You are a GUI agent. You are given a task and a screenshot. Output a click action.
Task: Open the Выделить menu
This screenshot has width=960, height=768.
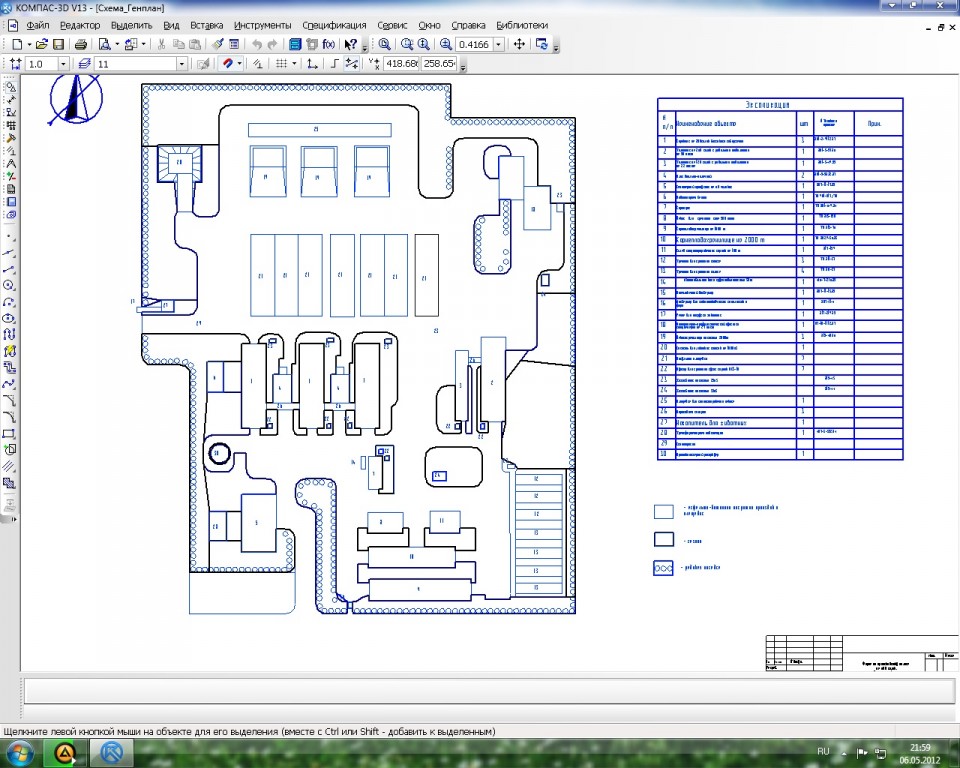coord(132,25)
